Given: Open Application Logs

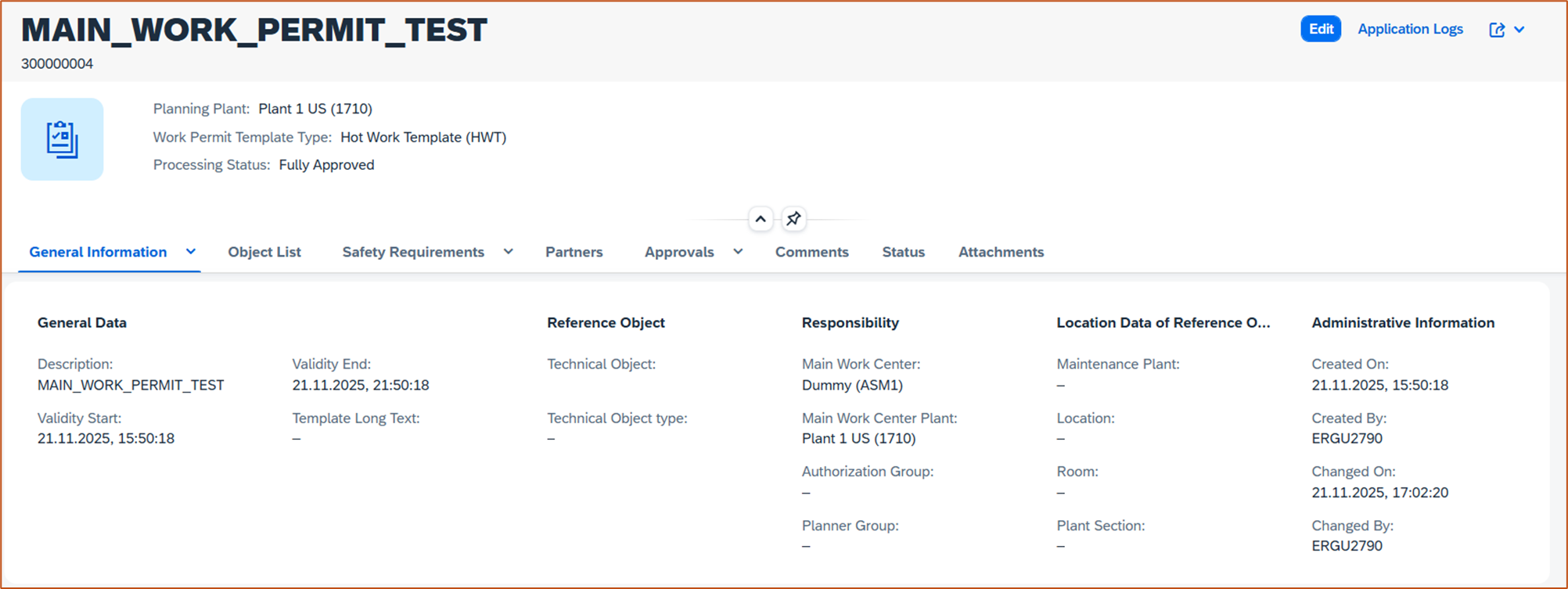Looking at the screenshot, I should pos(1410,29).
